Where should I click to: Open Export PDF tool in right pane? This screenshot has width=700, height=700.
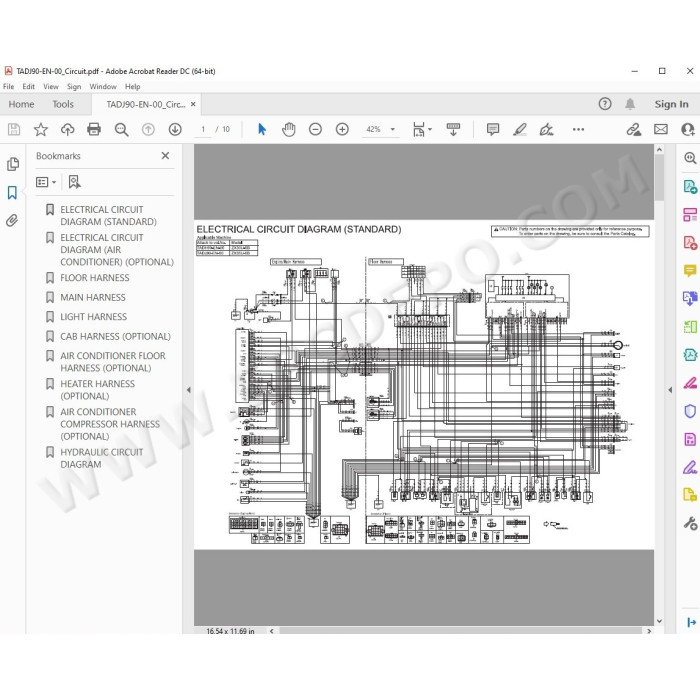tap(690, 186)
